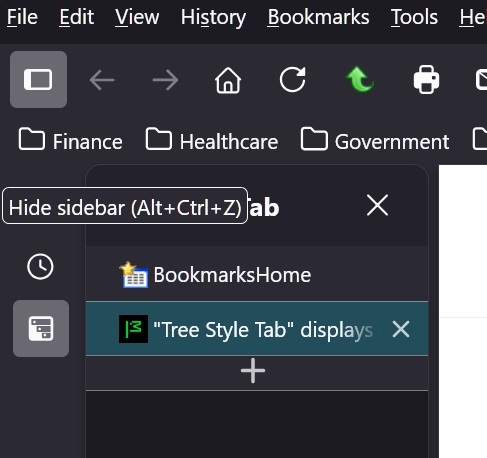
Task: Open the Bookmarks menu
Action: (x=319, y=17)
